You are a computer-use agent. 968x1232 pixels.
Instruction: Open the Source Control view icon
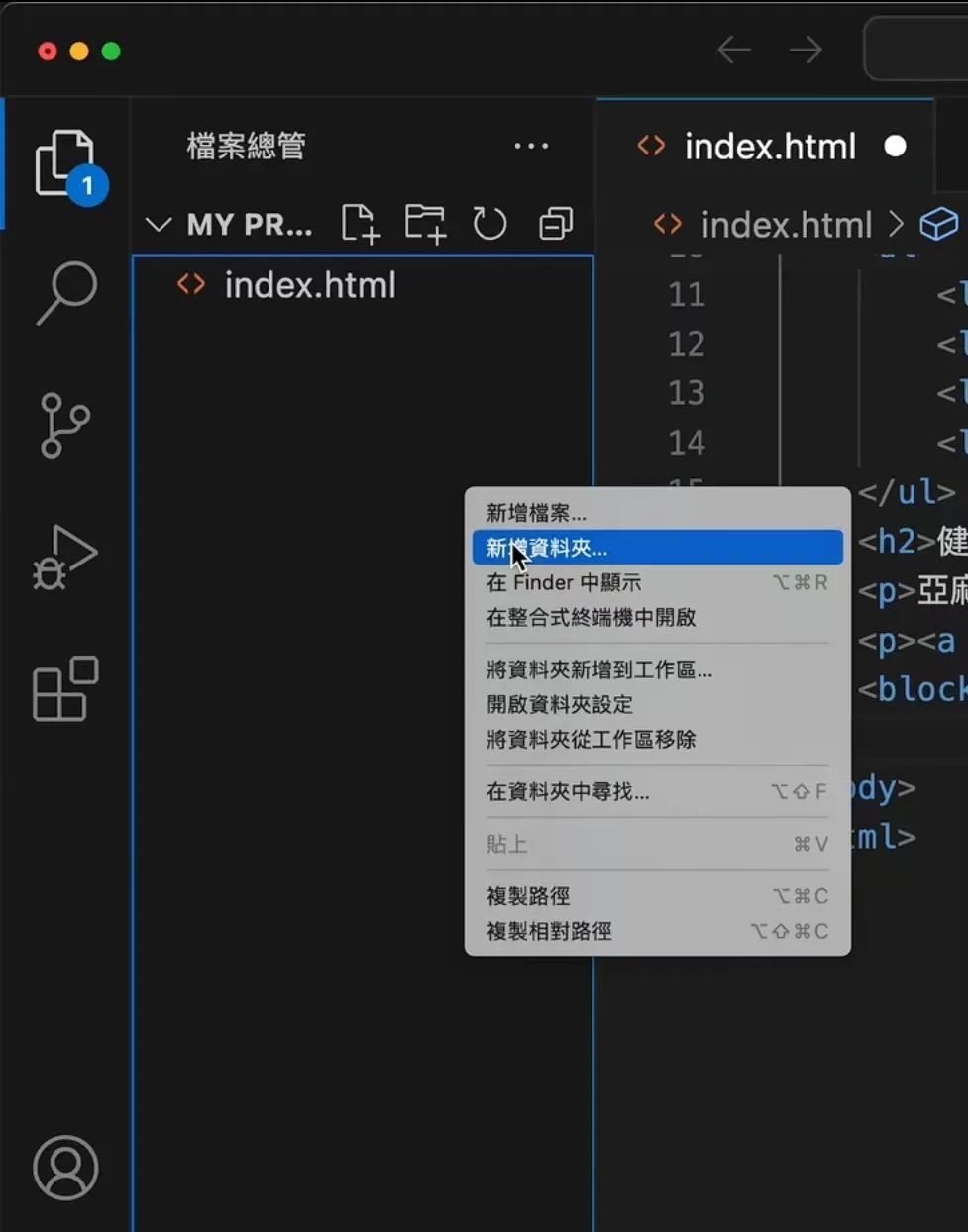pyautogui.click(x=65, y=425)
